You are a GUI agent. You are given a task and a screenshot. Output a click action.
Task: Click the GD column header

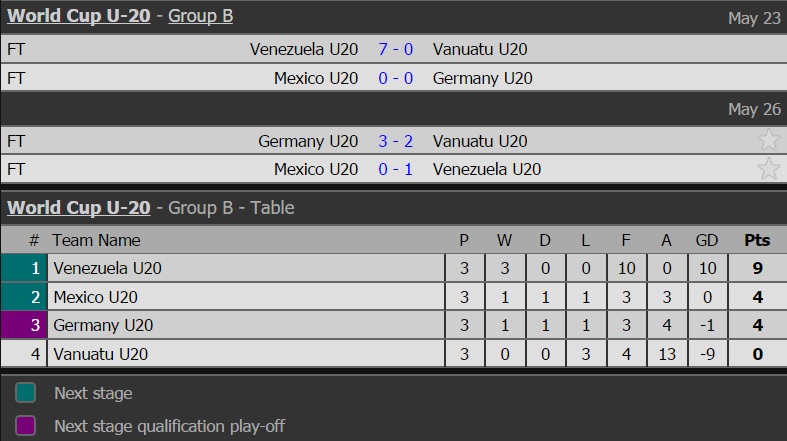coord(707,240)
